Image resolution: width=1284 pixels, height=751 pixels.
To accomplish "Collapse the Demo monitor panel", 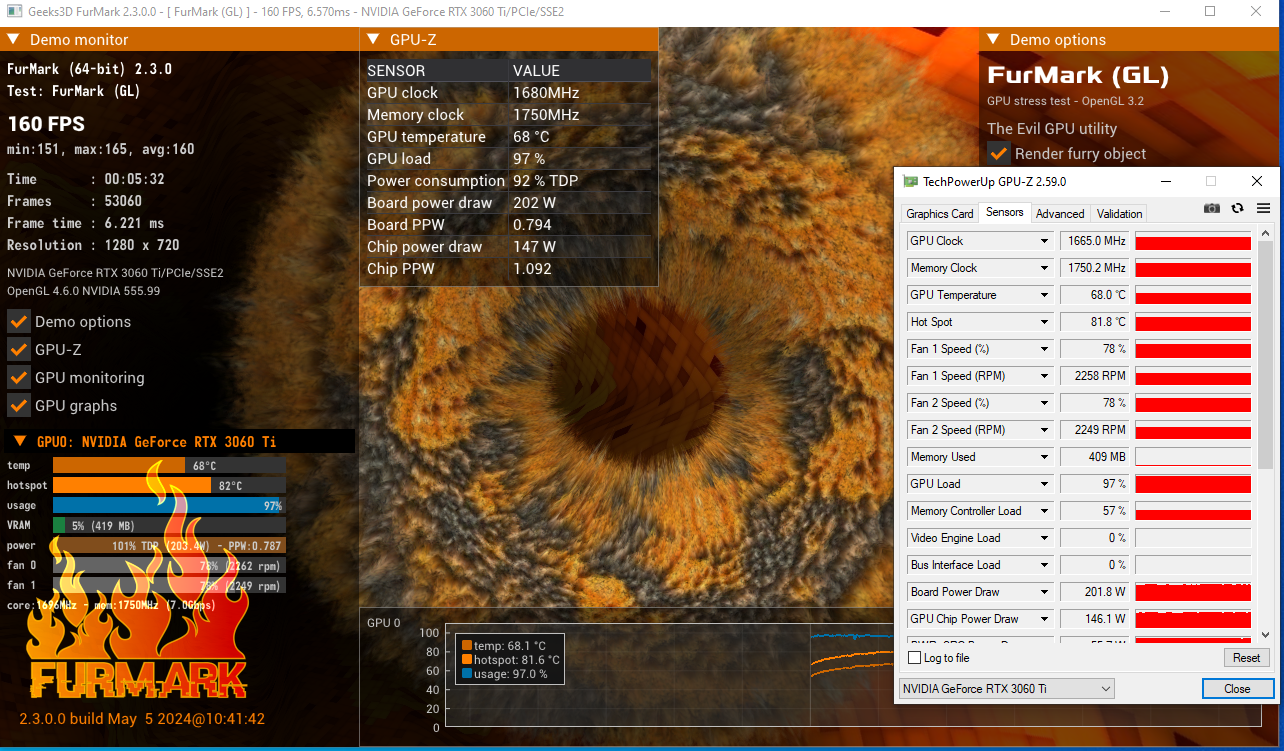I will click(13, 39).
